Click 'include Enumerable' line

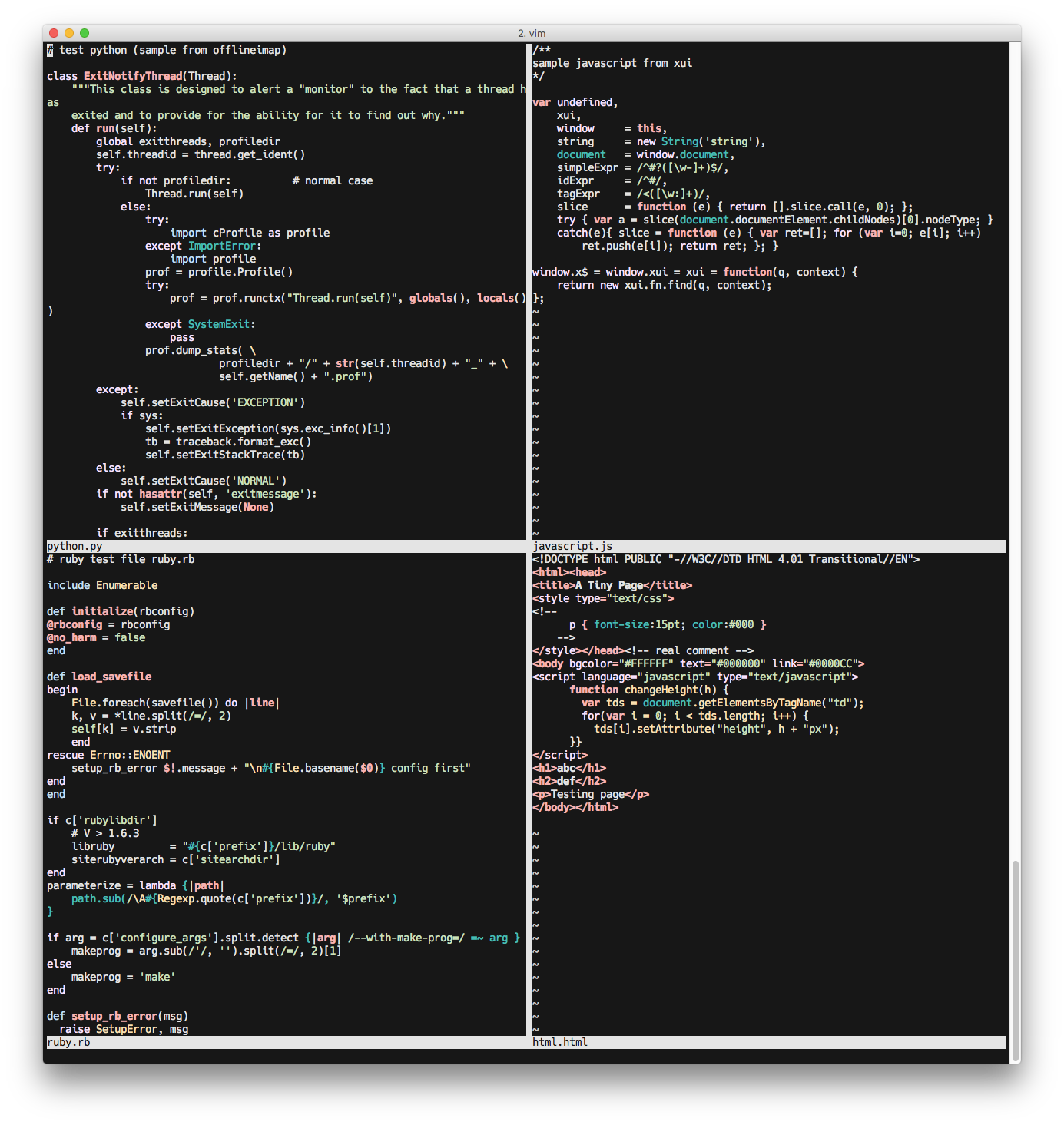point(102,585)
